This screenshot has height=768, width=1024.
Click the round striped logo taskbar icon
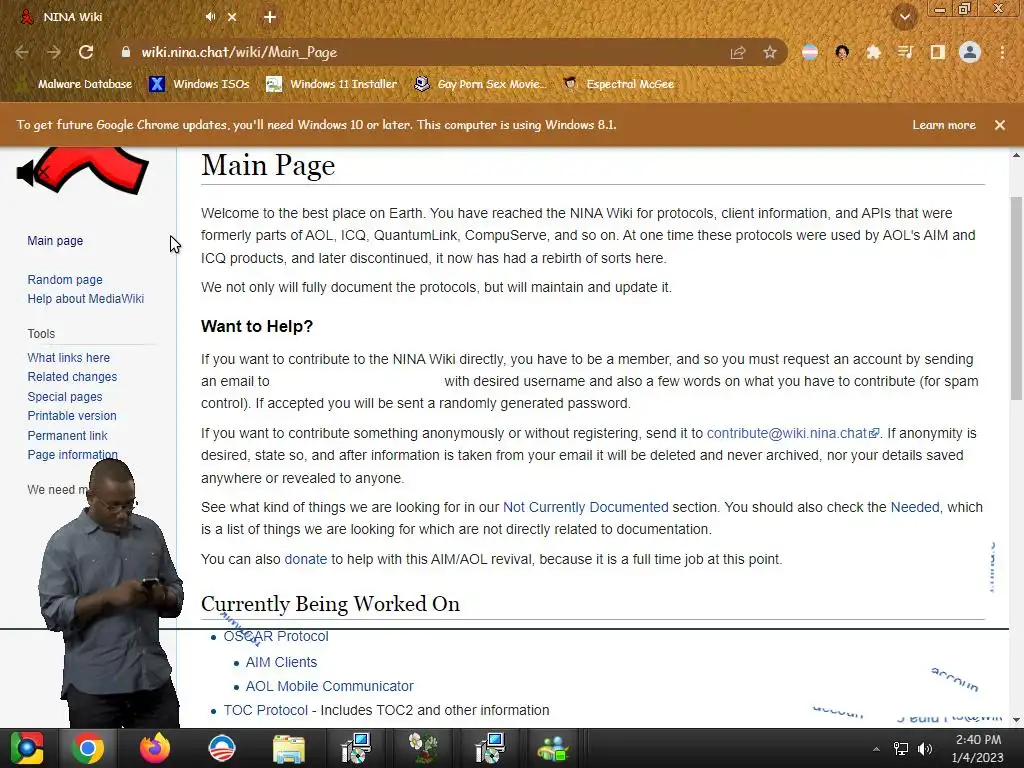click(x=221, y=748)
